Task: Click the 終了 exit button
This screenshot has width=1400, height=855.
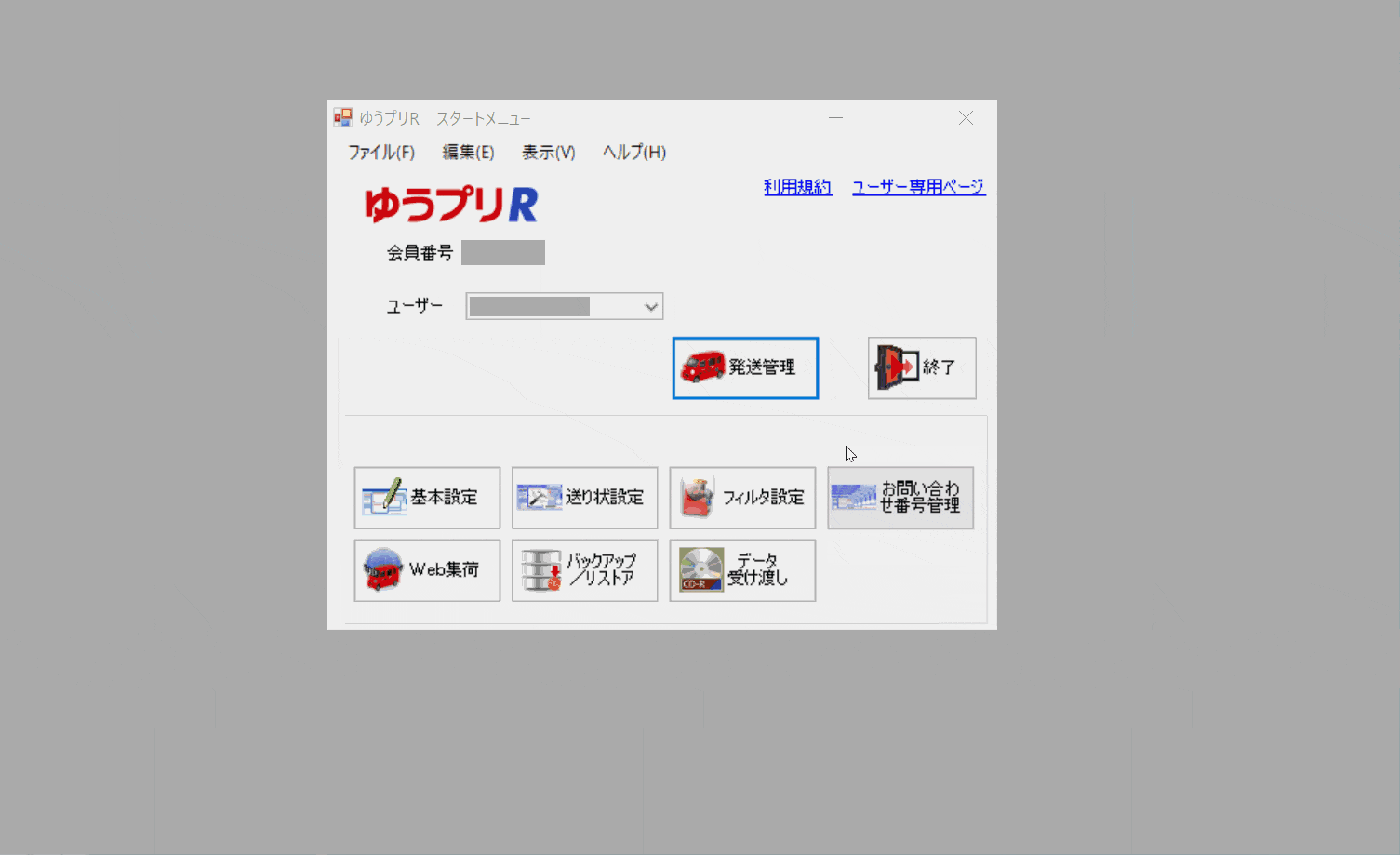Action: coord(922,367)
